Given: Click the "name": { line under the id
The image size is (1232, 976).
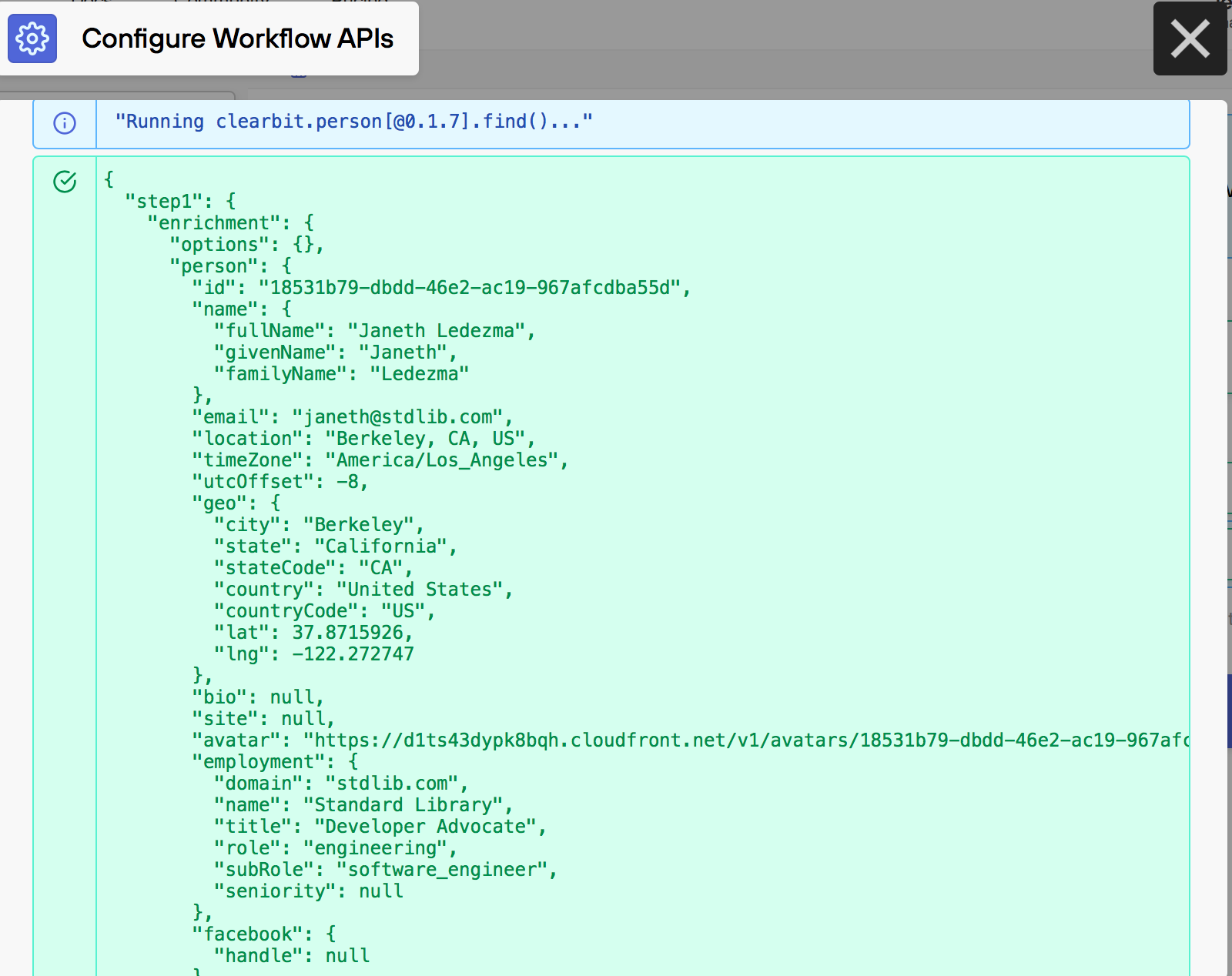Looking at the screenshot, I should tap(242, 309).
